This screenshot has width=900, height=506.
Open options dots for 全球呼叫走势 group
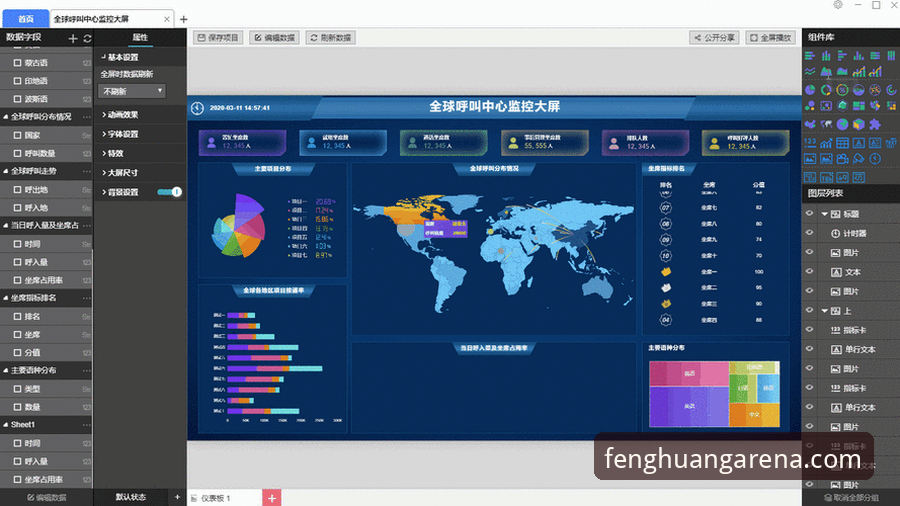tap(87, 171)
